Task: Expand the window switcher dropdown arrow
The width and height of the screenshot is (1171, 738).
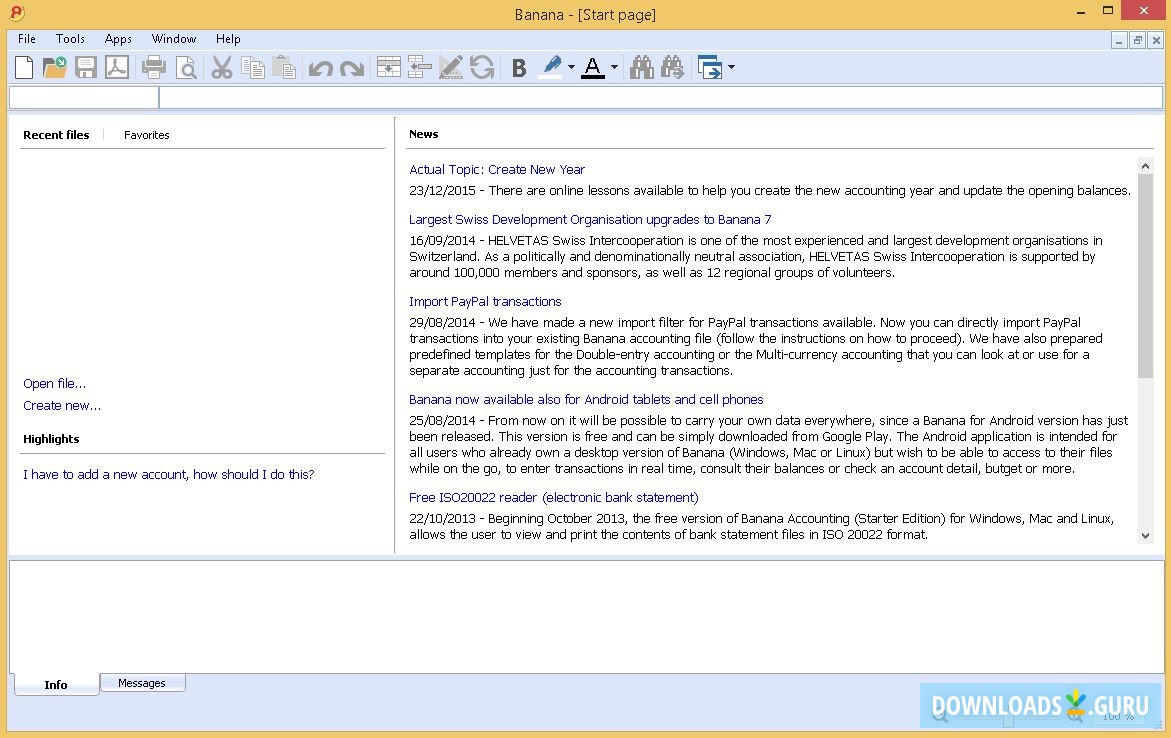Action: pos(731,67)
